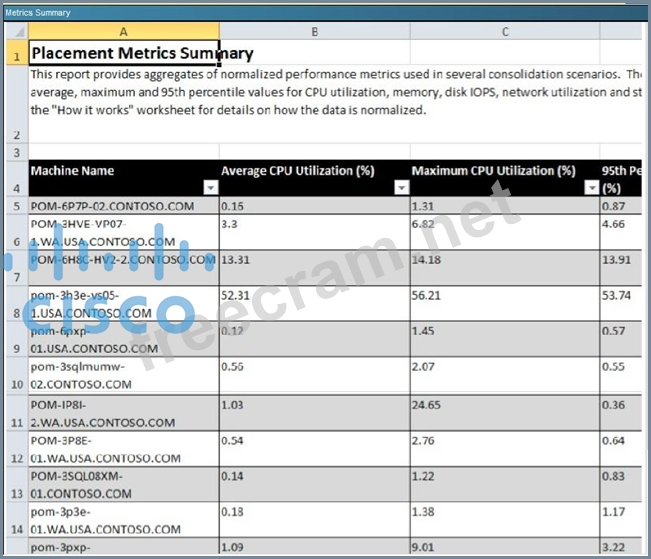The width and height of the screenshot is (651, 559).
Task: Open the Machine Name filter dropdown
Action: click(210, 188)
